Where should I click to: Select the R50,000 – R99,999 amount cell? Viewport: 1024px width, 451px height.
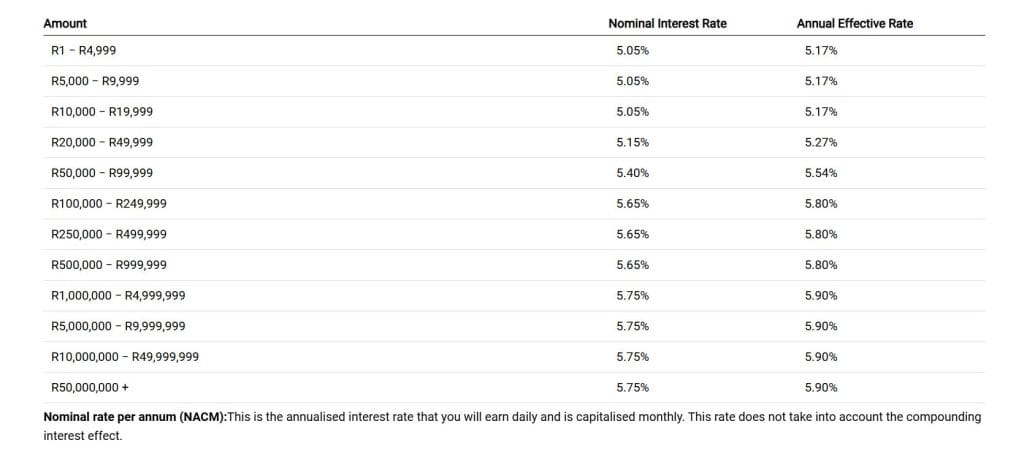101,173
